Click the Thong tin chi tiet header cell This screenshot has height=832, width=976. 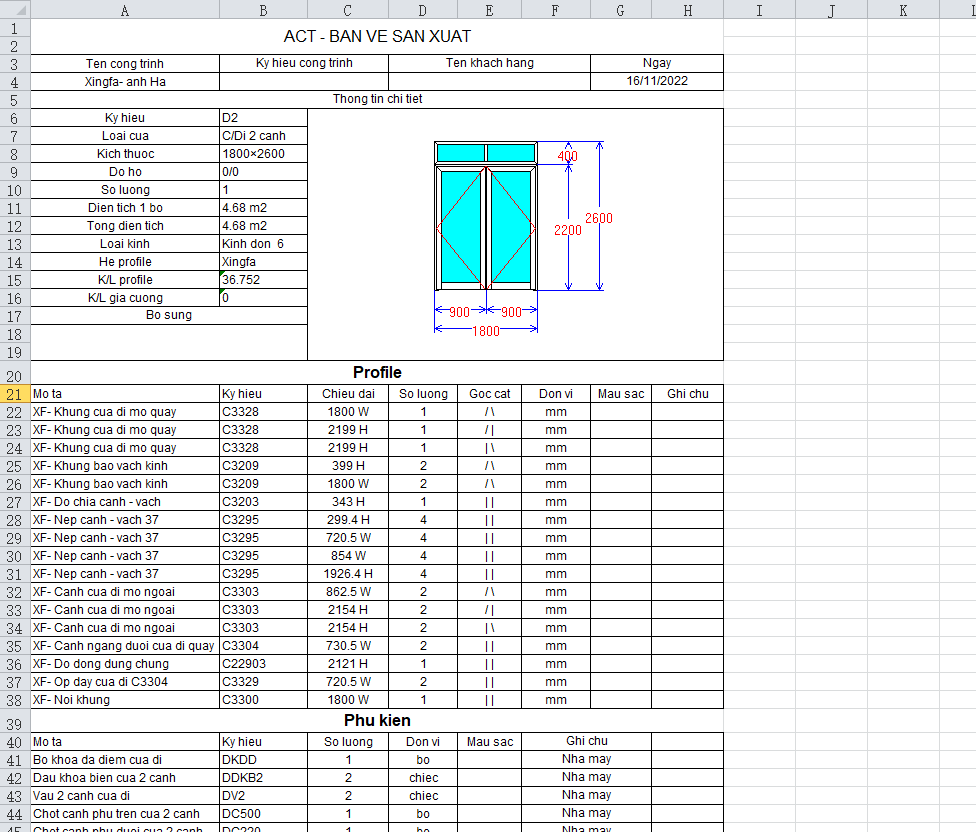tap(377, 99)
